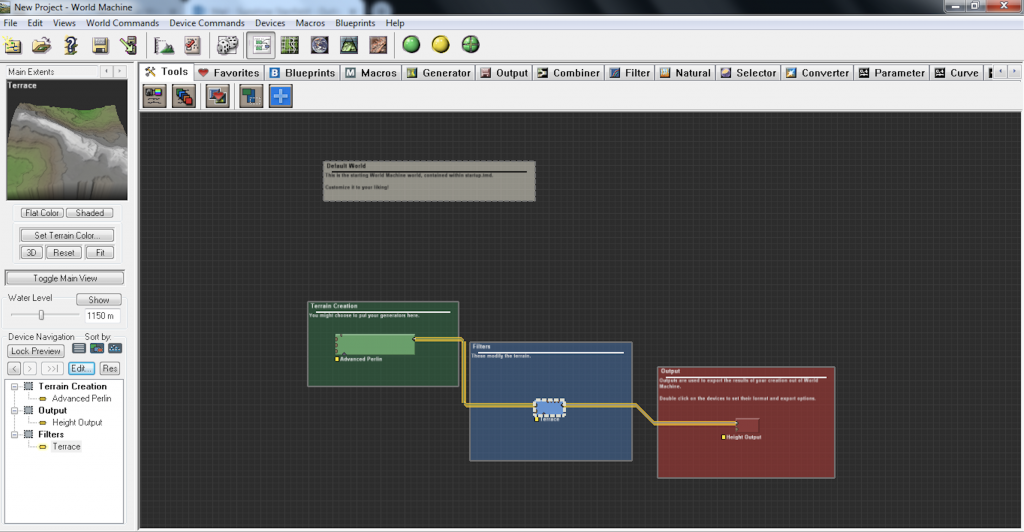The image size is (1024, 532).
Task: Click the yellow sphere build icon
Action: pos(441,44)
